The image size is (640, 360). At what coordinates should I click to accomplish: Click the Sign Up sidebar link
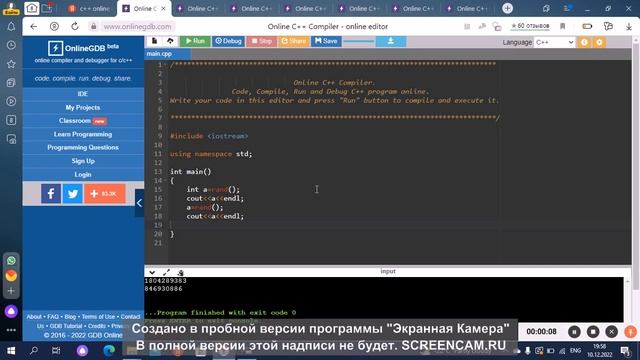tap(83, 161)
